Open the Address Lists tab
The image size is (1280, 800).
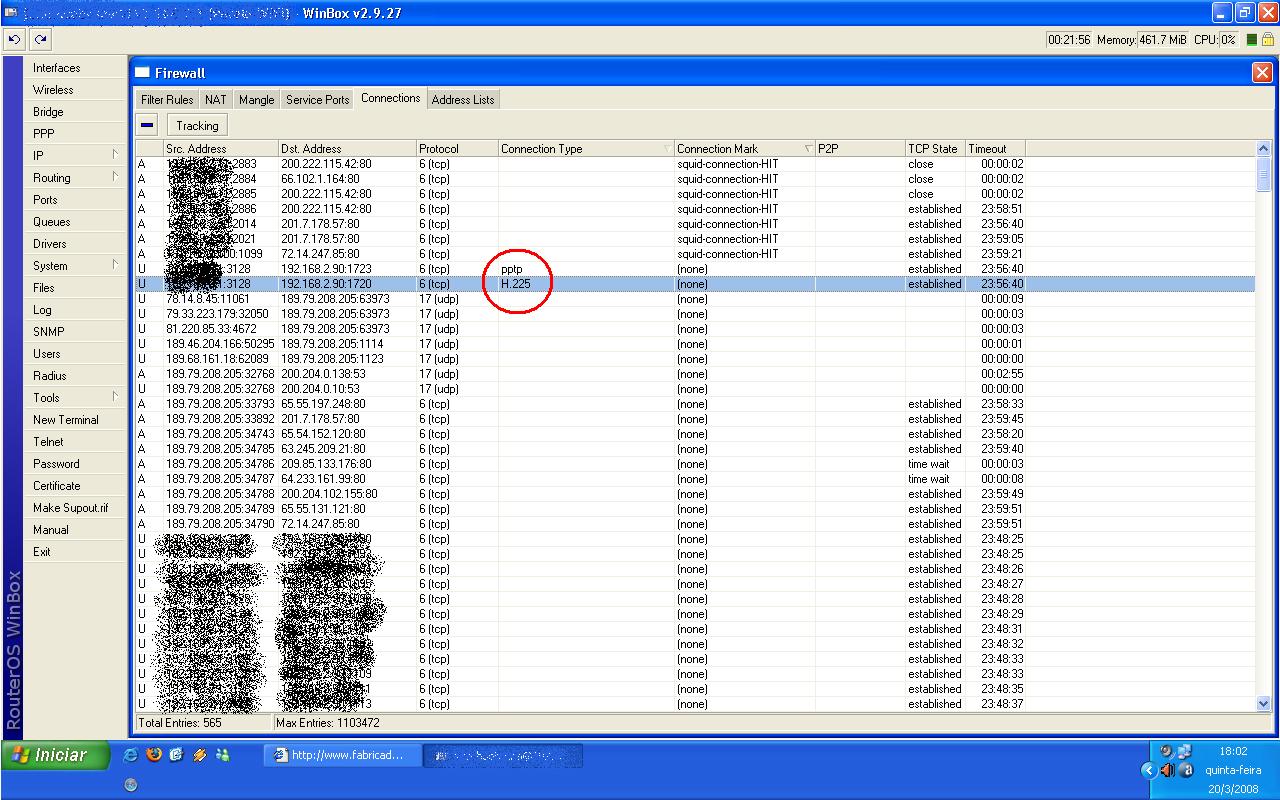point(463,100)
